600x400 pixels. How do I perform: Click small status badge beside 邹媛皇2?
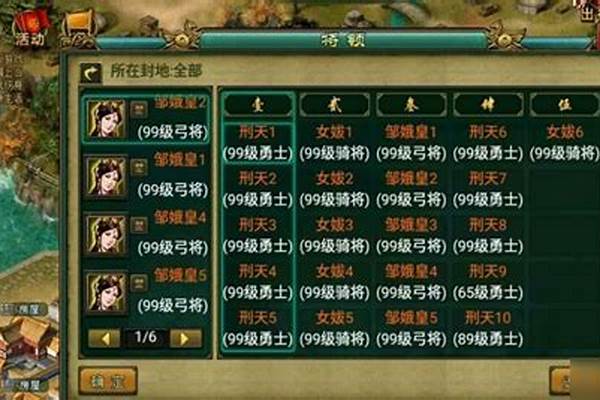pos(139,109)
